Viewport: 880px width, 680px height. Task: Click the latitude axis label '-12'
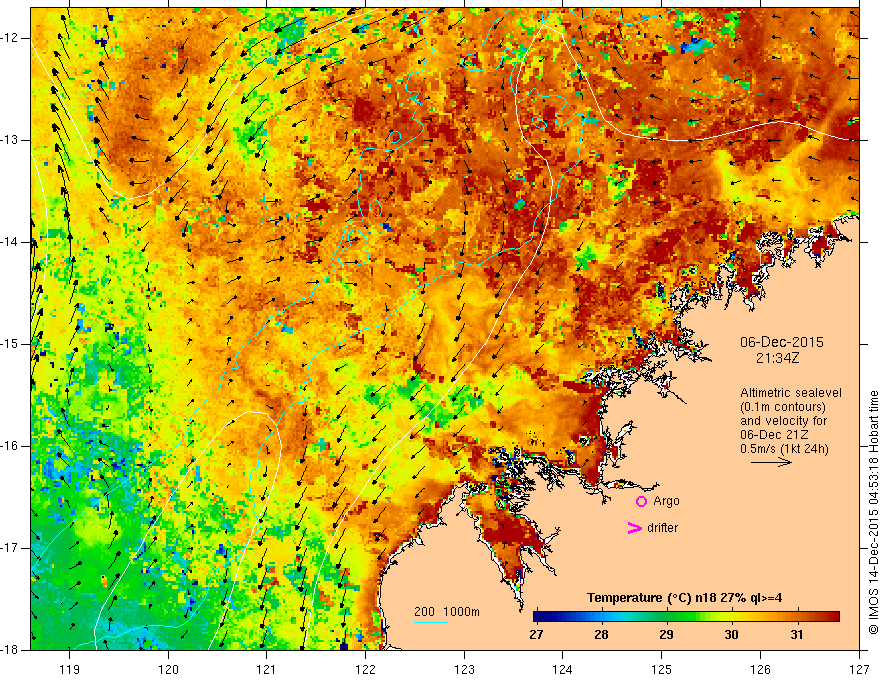10,38
